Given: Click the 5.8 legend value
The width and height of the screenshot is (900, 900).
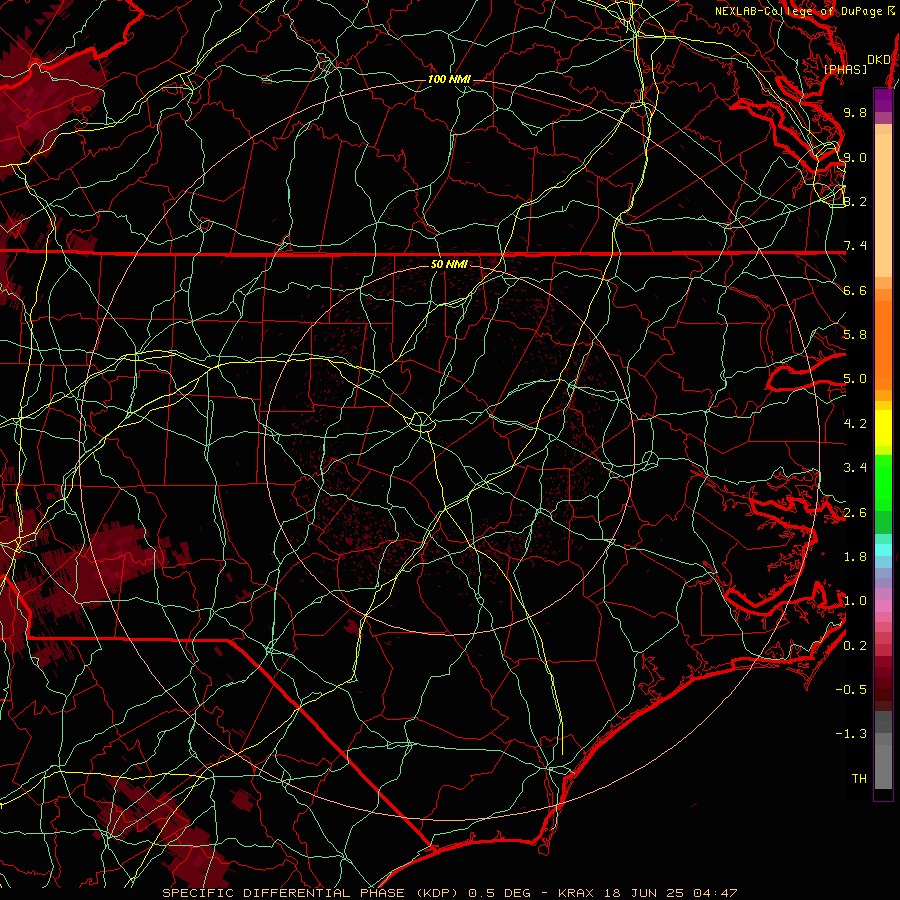Looking at the screenshot, I should tap(855, 335).
